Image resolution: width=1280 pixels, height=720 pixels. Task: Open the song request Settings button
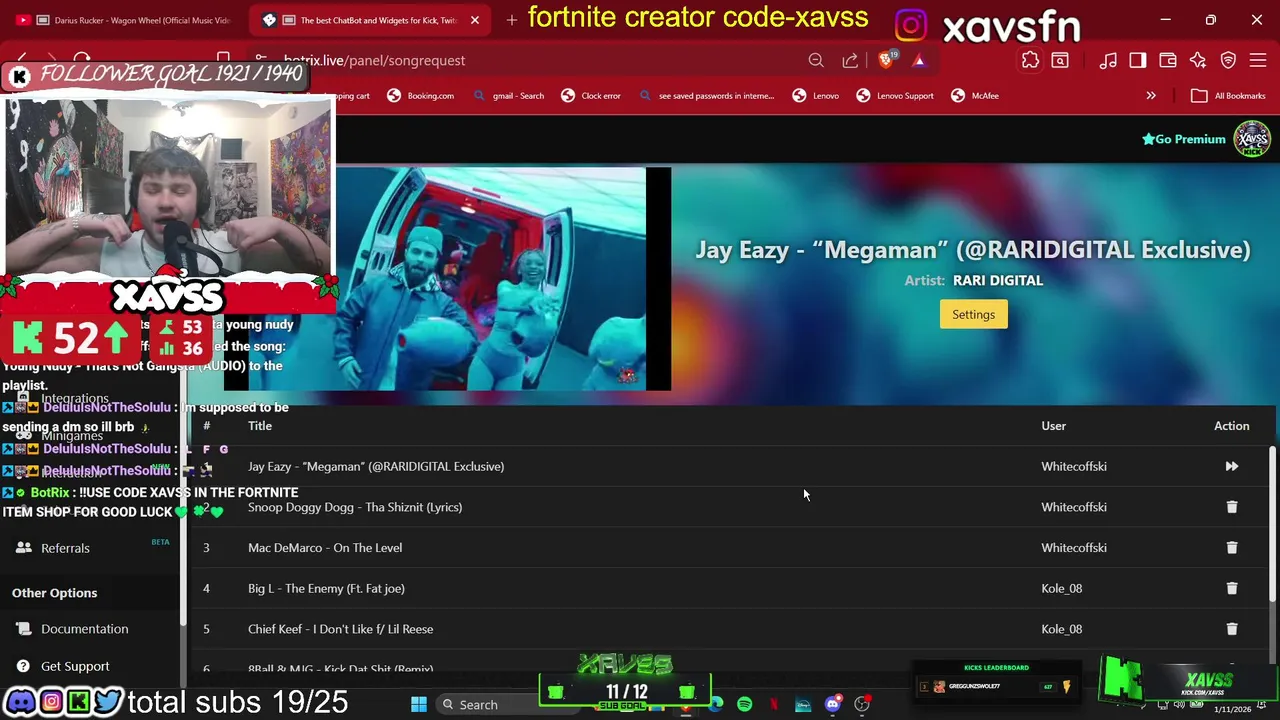pyautogui.click(x=973, y=314)
